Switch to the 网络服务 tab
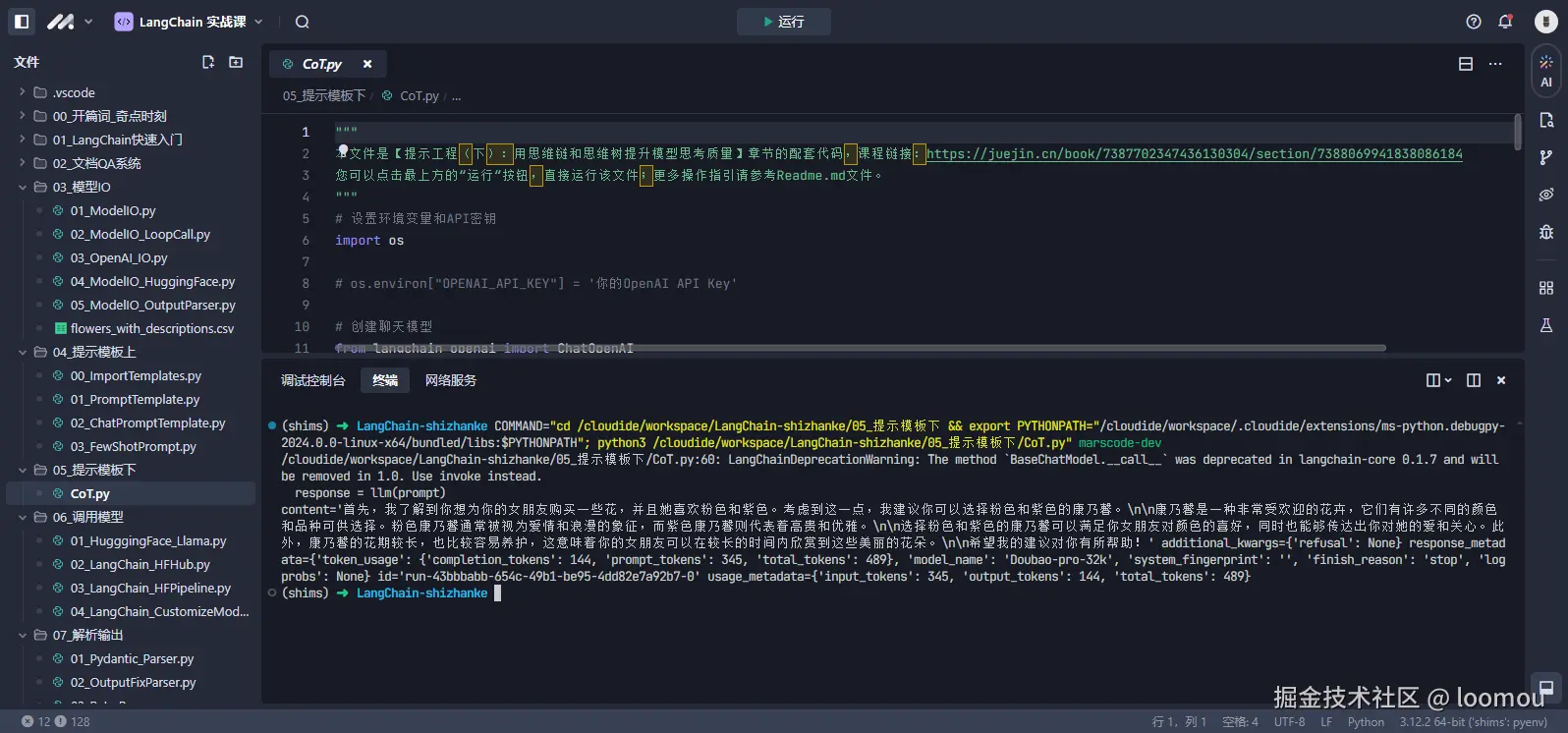This screenshot has height=733, width=1568. pos(451,380)
